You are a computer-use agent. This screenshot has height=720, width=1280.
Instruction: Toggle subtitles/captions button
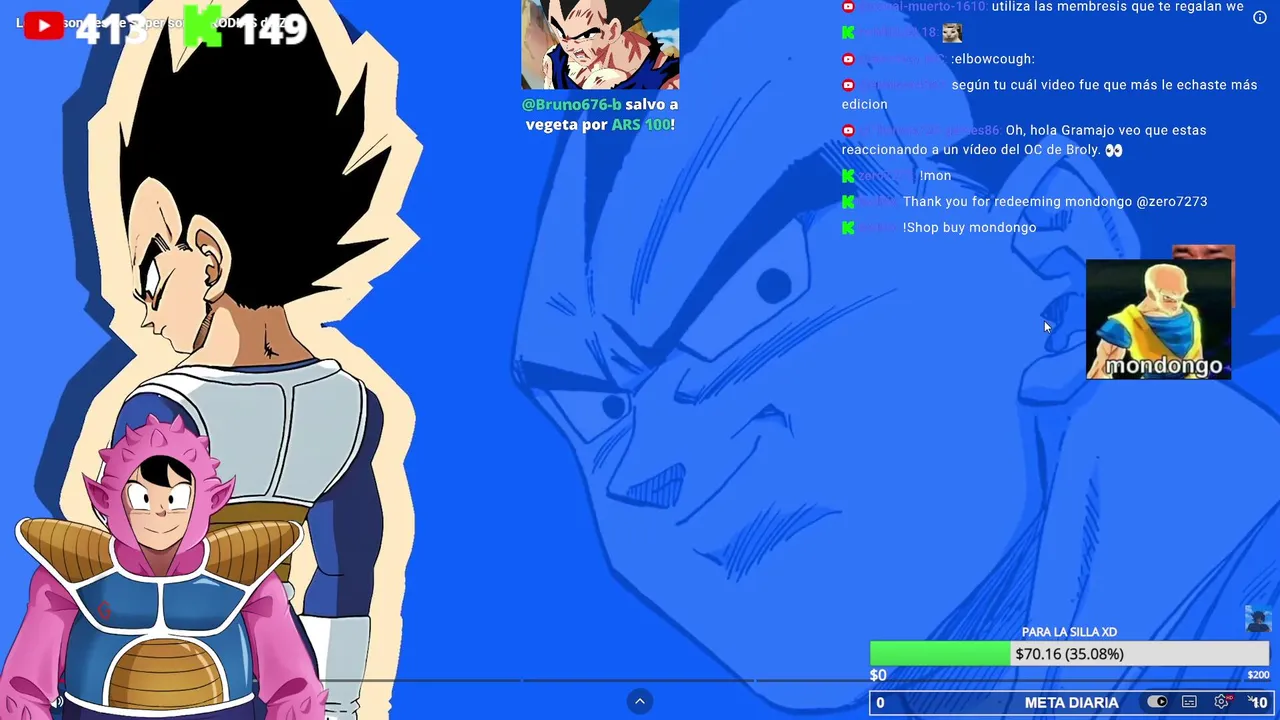[x=1189, y=702]
